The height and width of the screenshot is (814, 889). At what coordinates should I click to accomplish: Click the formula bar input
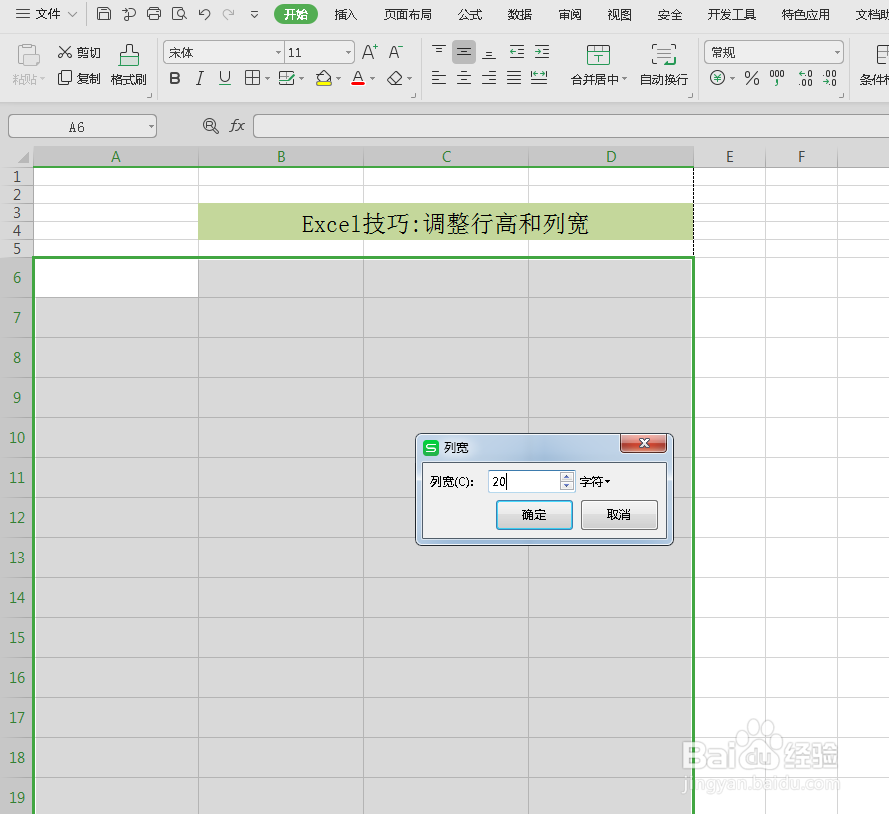tap(571, 126)
